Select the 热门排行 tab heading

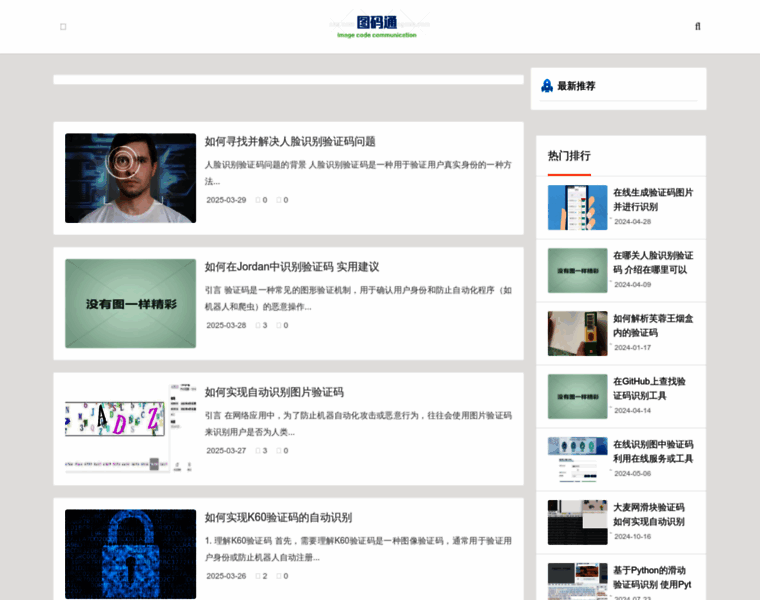click(569, 156)
